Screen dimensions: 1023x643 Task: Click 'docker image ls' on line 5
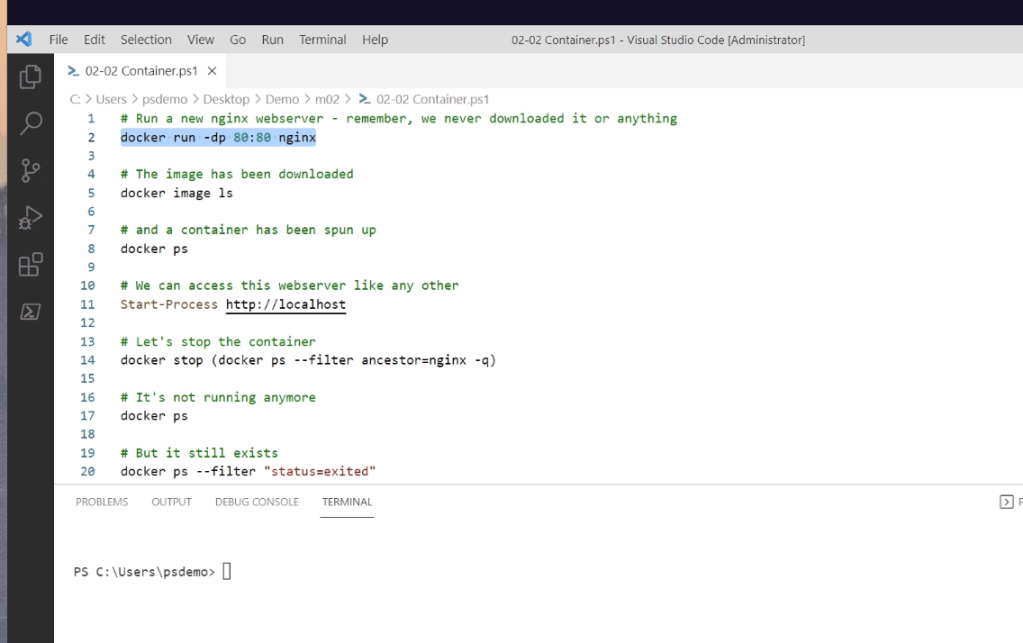pyautogui.click(x=176, y=193)
